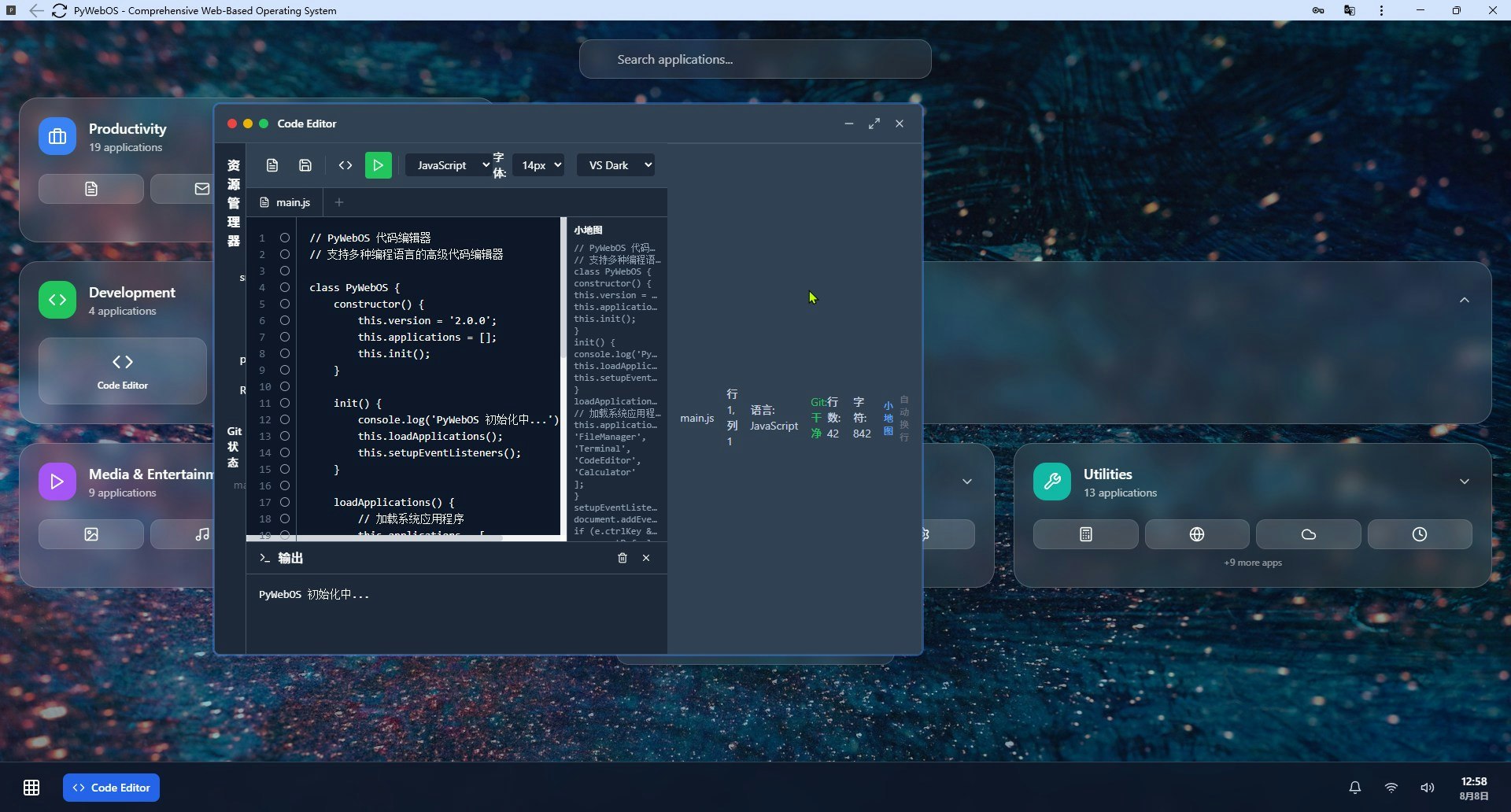Open the image gallery app in Media
The image size is (1511, 812).
point(91,534)
